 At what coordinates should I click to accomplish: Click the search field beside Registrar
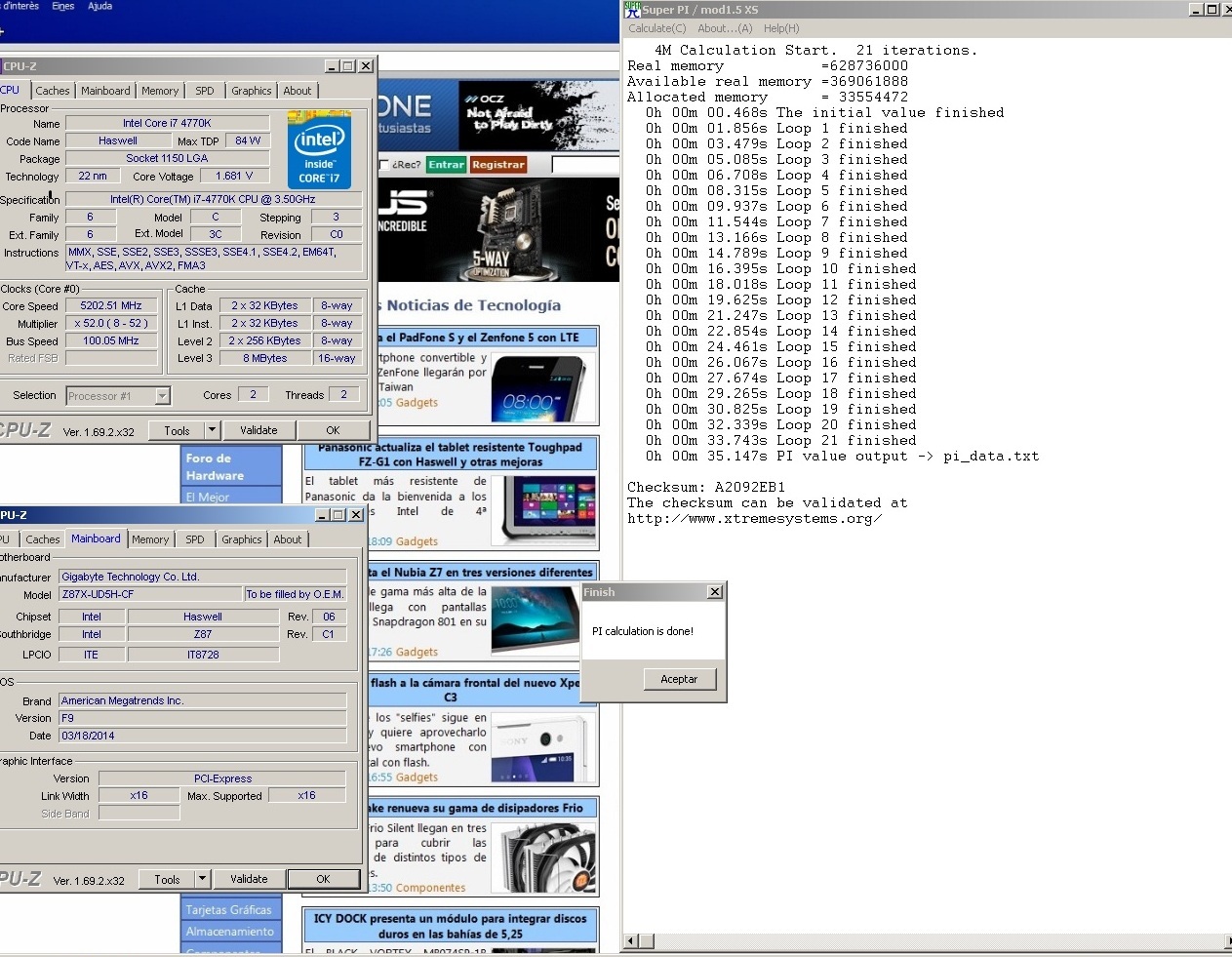(585, 165)
